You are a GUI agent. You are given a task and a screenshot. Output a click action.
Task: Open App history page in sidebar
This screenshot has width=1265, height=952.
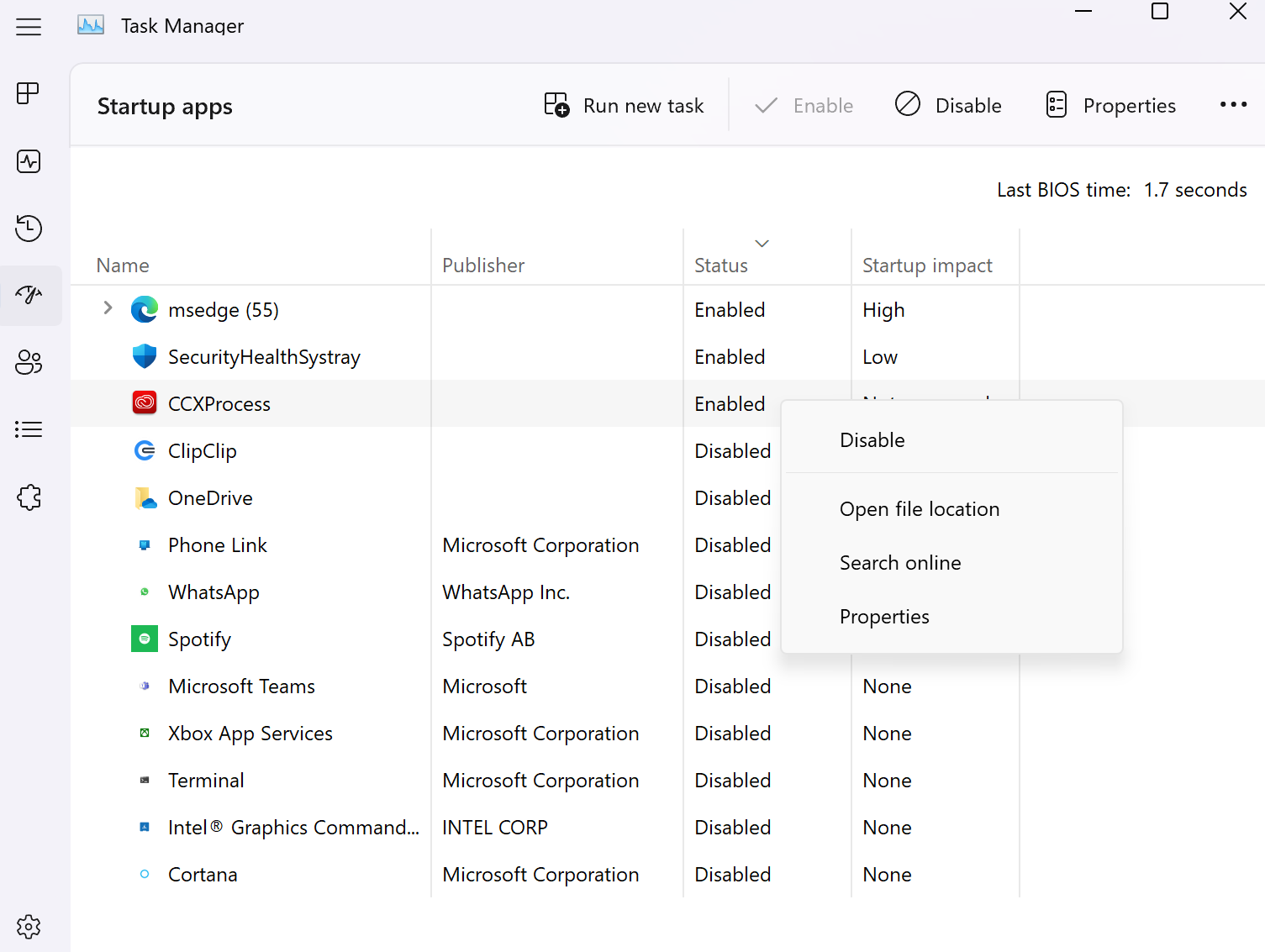(x=29, y=229)
